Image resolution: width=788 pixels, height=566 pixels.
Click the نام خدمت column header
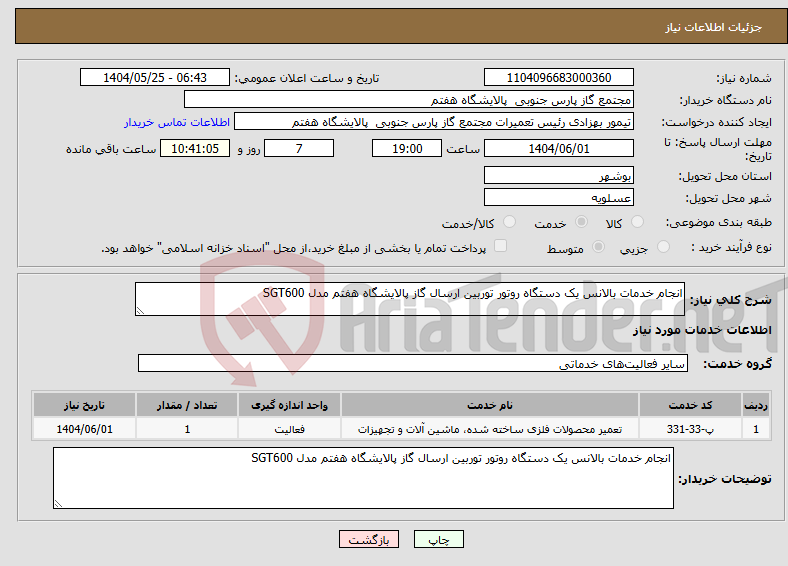coord(490,405)
